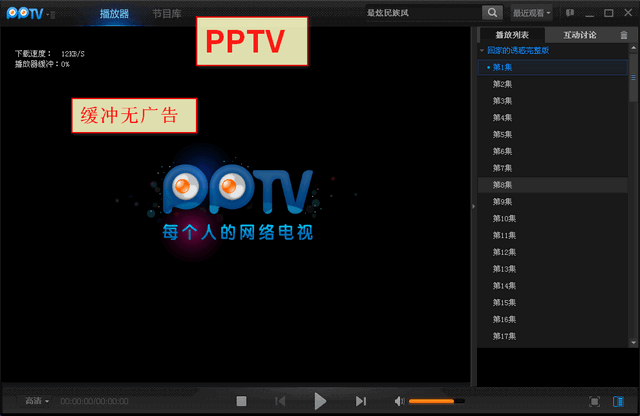
Task: Click the stop playback button
Action: pos(241,401)
